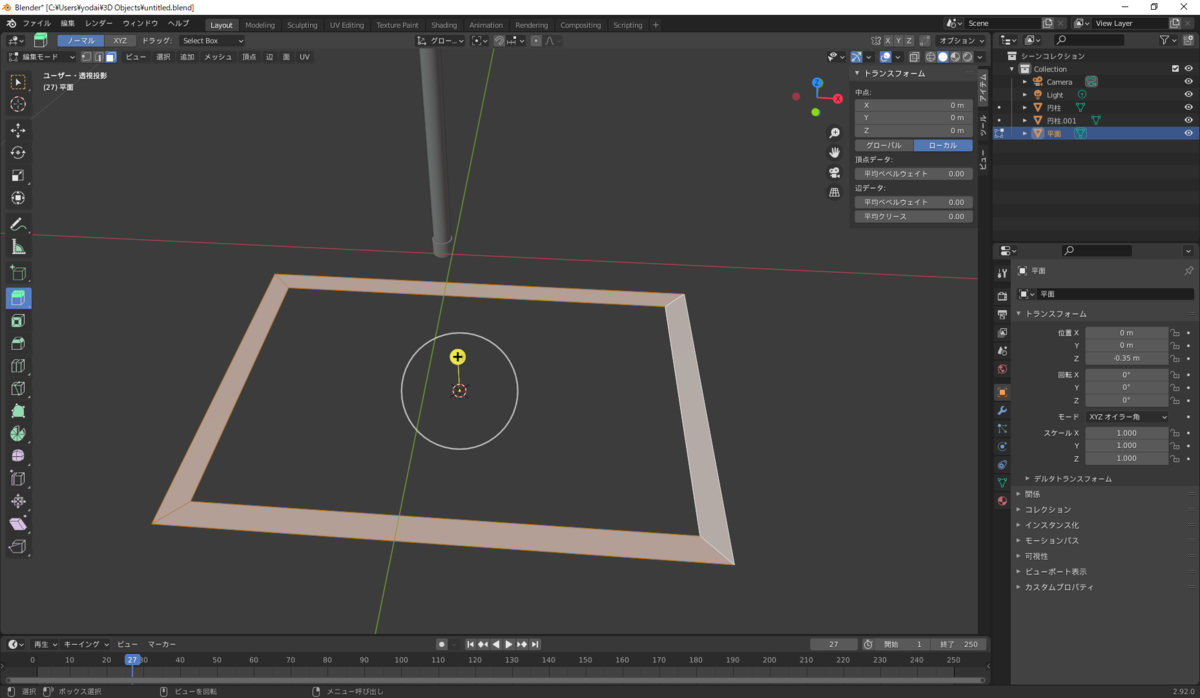Open XYZ オイラー角 rotation mode dropdown
Screen dimensions: 1200x698
point(1128,416)
